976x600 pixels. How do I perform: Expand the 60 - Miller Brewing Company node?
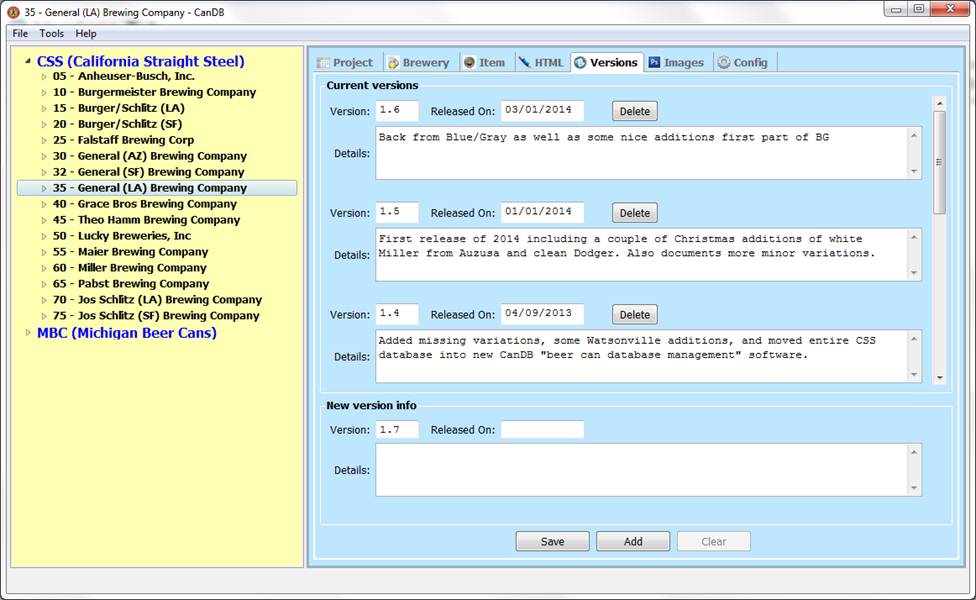[x=44, y=268]
